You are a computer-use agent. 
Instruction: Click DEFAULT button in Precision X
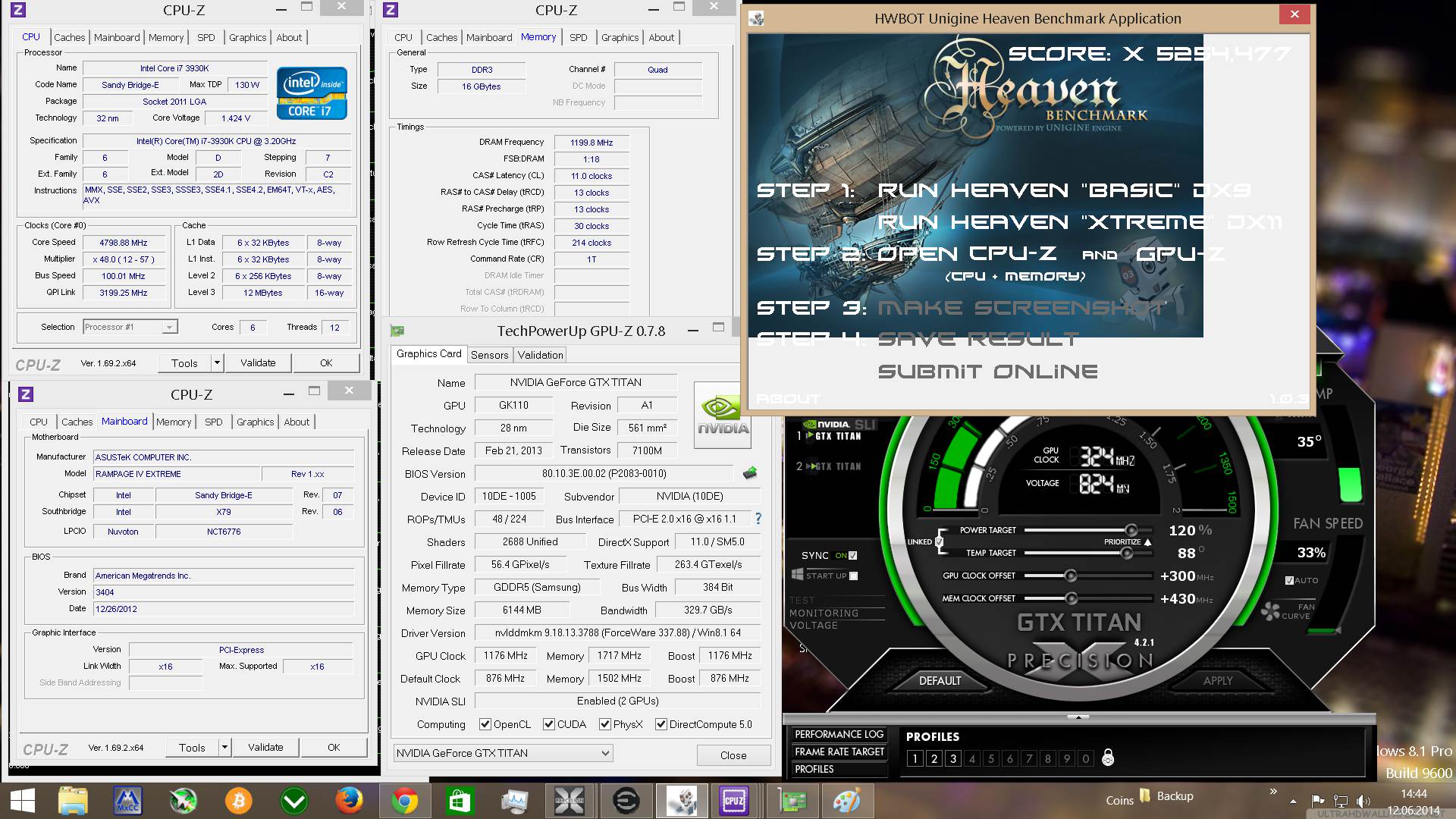coord(940,680)
